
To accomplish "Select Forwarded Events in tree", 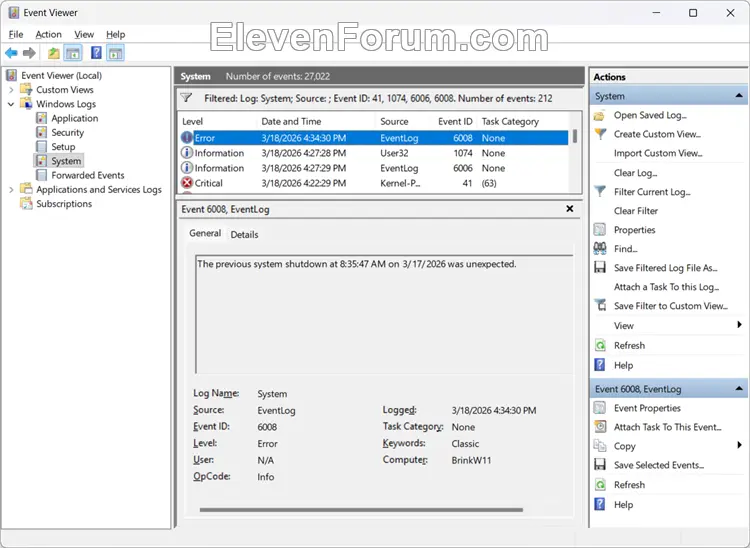I will click(x=88, y=175).
